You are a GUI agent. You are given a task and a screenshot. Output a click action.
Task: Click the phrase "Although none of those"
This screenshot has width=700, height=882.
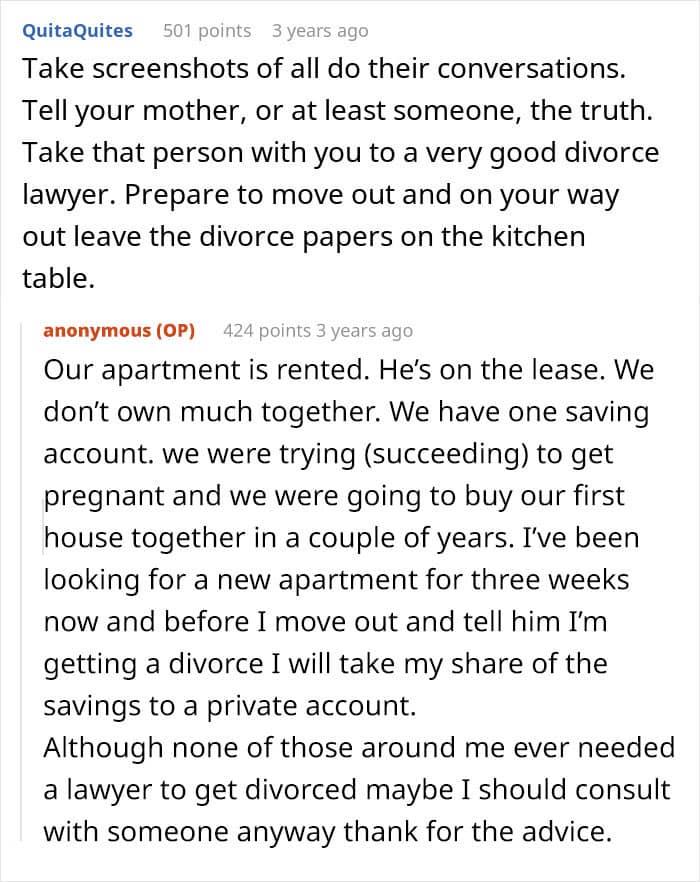182,747
